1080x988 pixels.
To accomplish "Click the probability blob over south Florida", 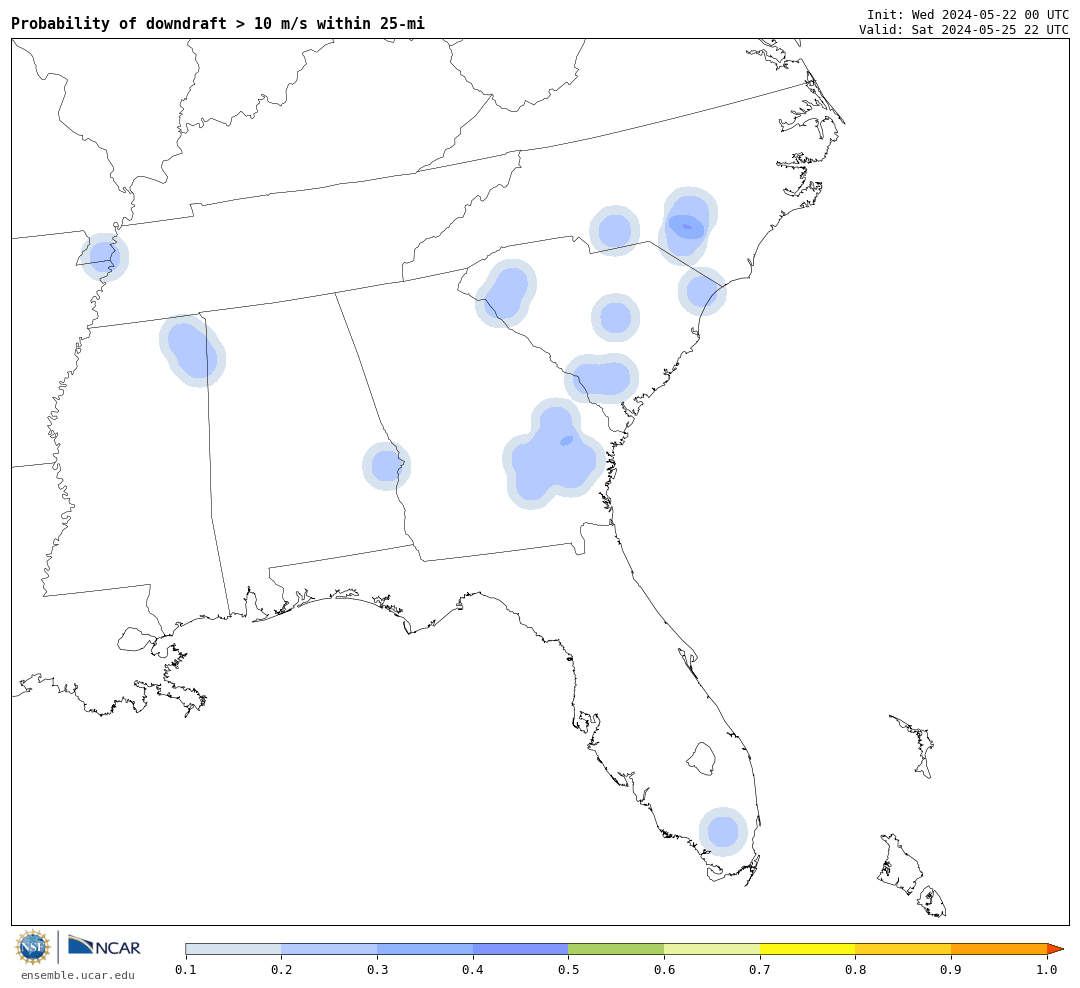I will click(x=723, y=832).
